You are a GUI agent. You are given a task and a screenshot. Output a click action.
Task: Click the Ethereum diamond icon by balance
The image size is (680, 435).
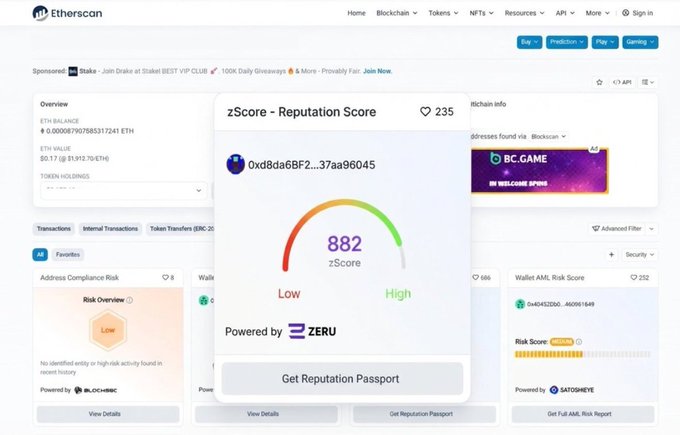click(x=42, y=131)
